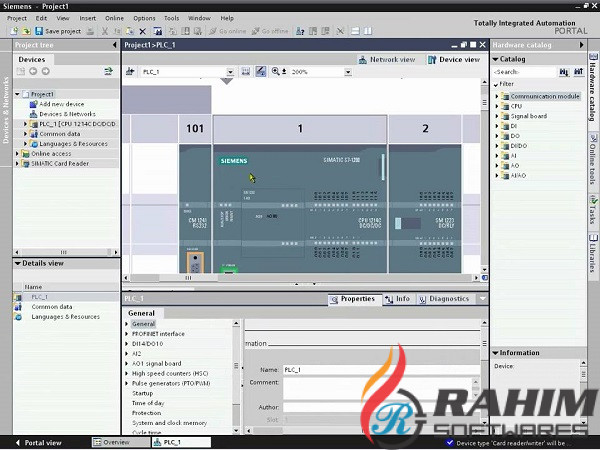The height and width of the screenshot is (450, 600).
Task: Click the Name field containing PLC_1
Action: (x=381, y=370)
